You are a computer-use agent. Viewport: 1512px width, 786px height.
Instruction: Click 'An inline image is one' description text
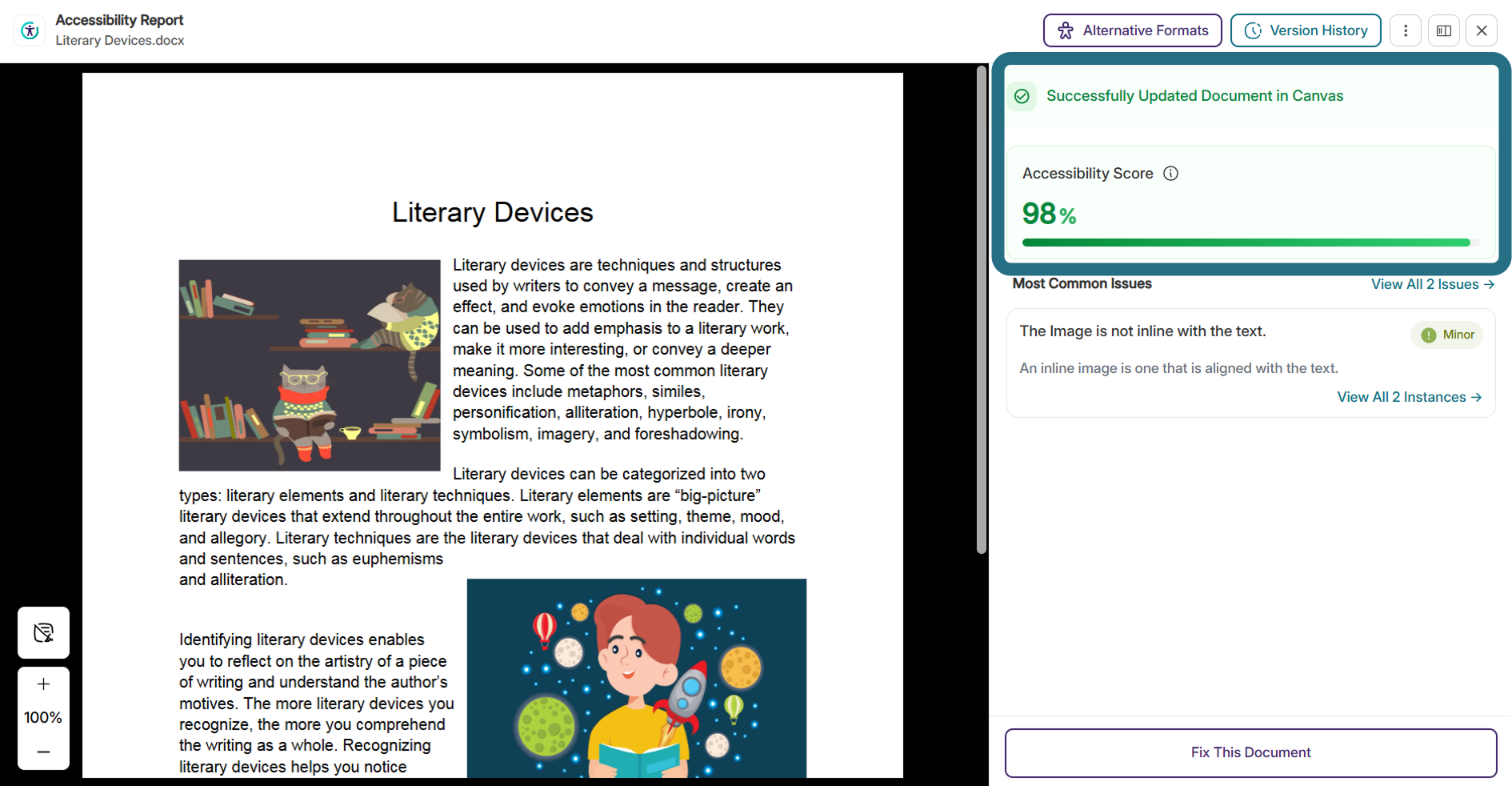pyautogui.click(x=1178, y=368)
